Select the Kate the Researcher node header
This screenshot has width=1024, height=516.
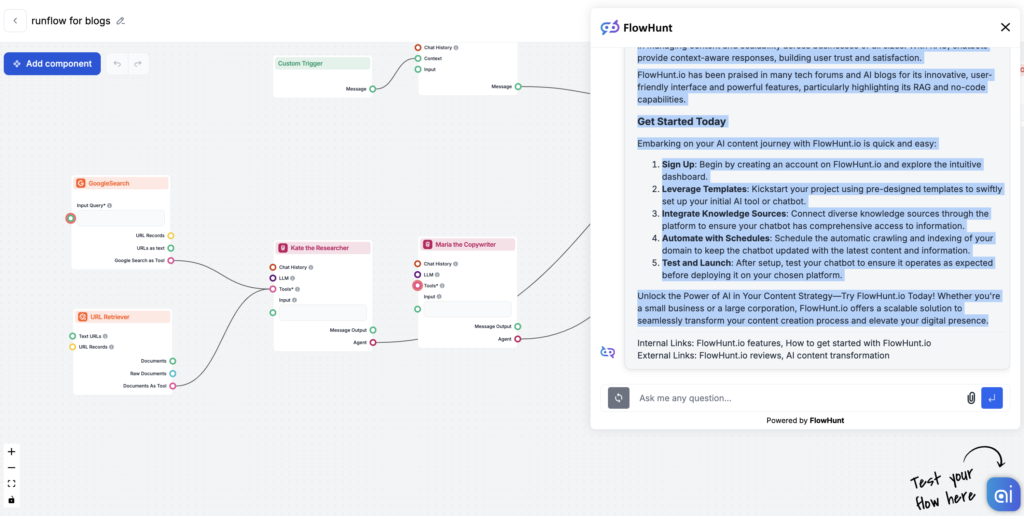click(x=323, y=247)
